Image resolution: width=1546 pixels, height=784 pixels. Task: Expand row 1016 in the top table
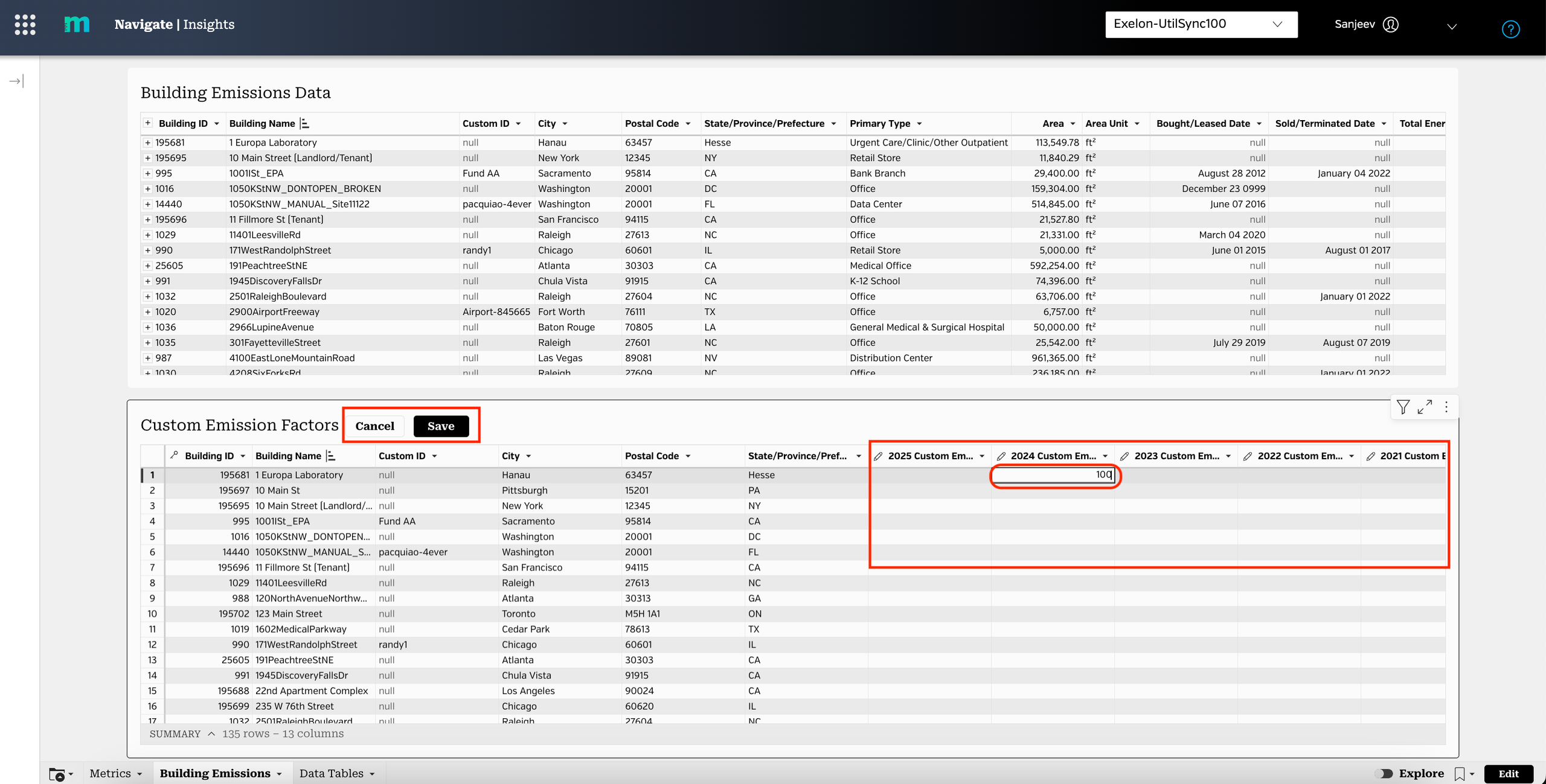(147, 189)
